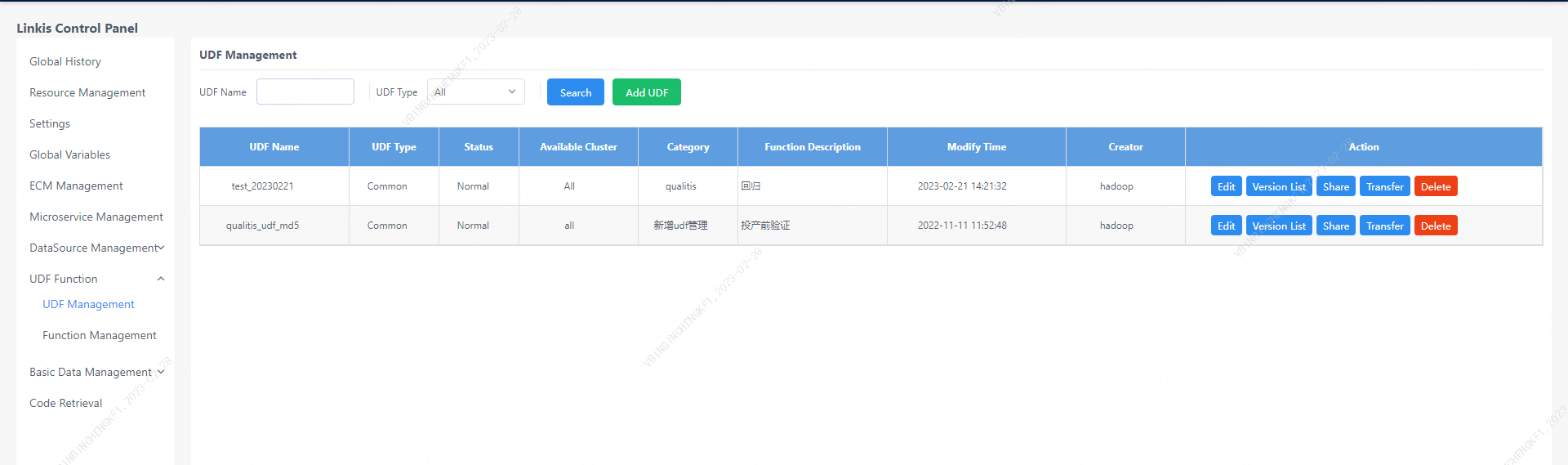
Task: Open Version List for qualitis_udf_md5
Action: pos(1278,226)
